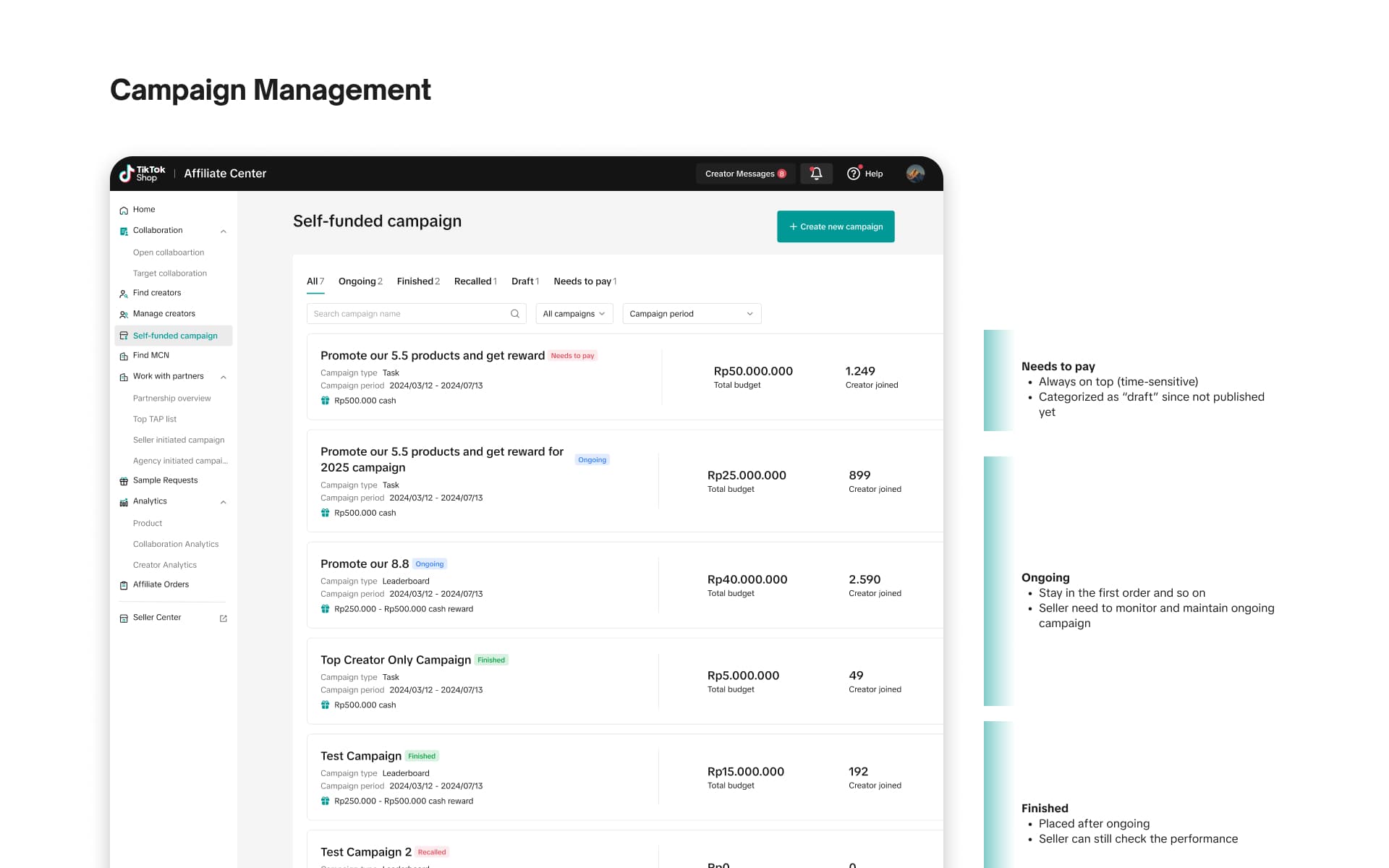1389x868 pixels.
Task: Click the Find creators icon
Action: (x=124, y=294)
